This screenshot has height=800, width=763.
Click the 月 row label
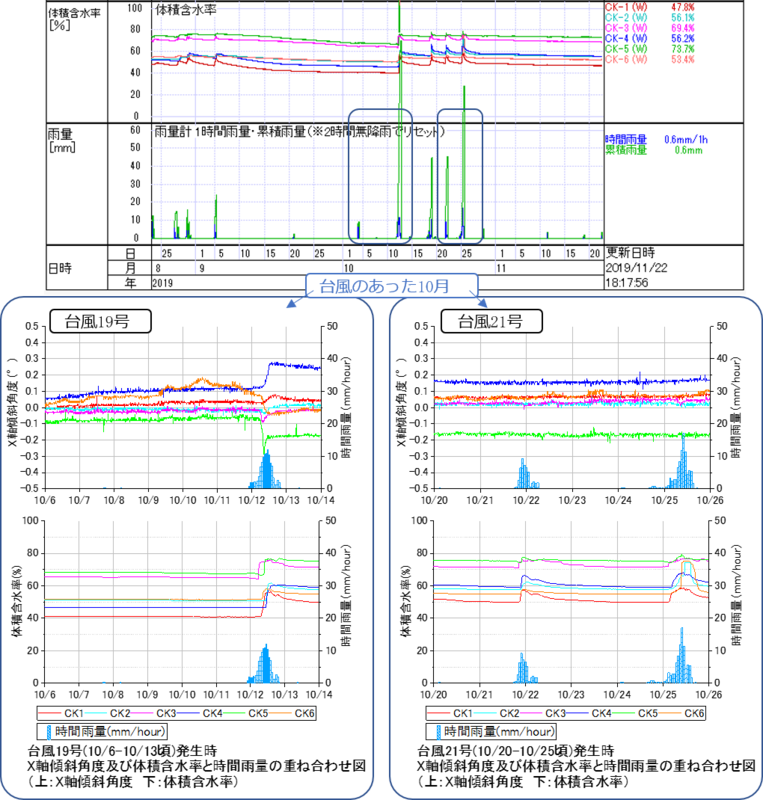point(130,268)
